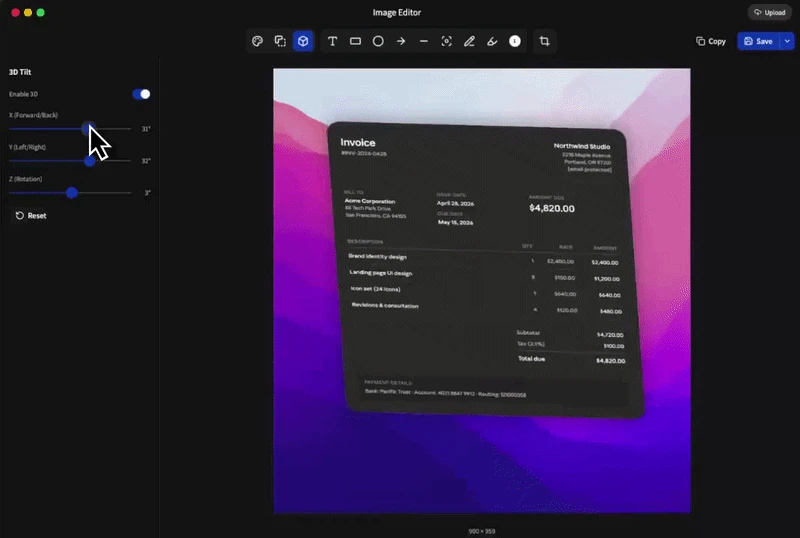The width and height of the screenshot is (800, 538).
Task: Click the 'Enable 3D' label
Action: (23, 94)
